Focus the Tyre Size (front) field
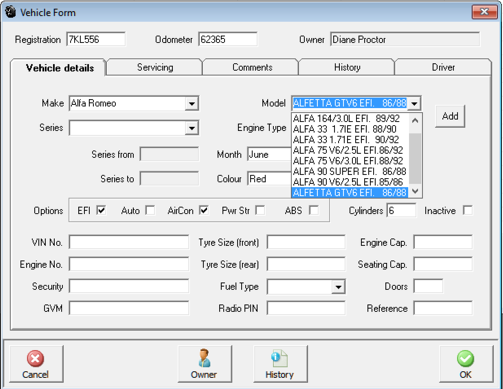Image resolution: width=503 pixels, height=389 pixels. 306,242
